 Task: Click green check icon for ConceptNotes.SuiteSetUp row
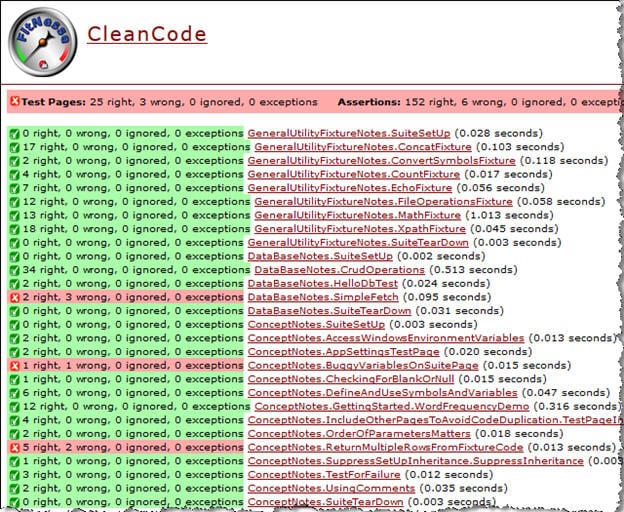click(x=14, y=325)
